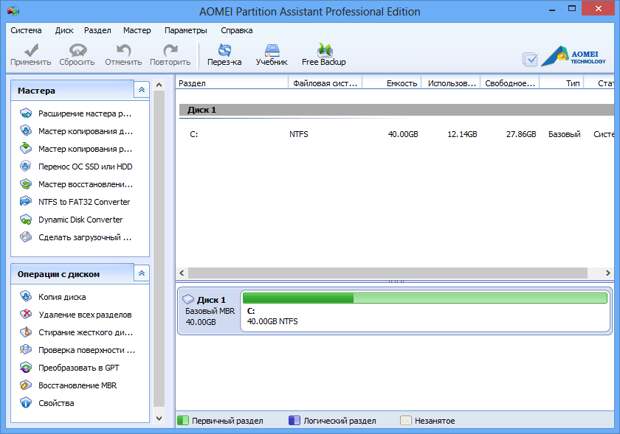Viewport: 620px width, 434px height.
Task: Click the Диск 1 drive icon in disk map
Action: click(188, 299)
